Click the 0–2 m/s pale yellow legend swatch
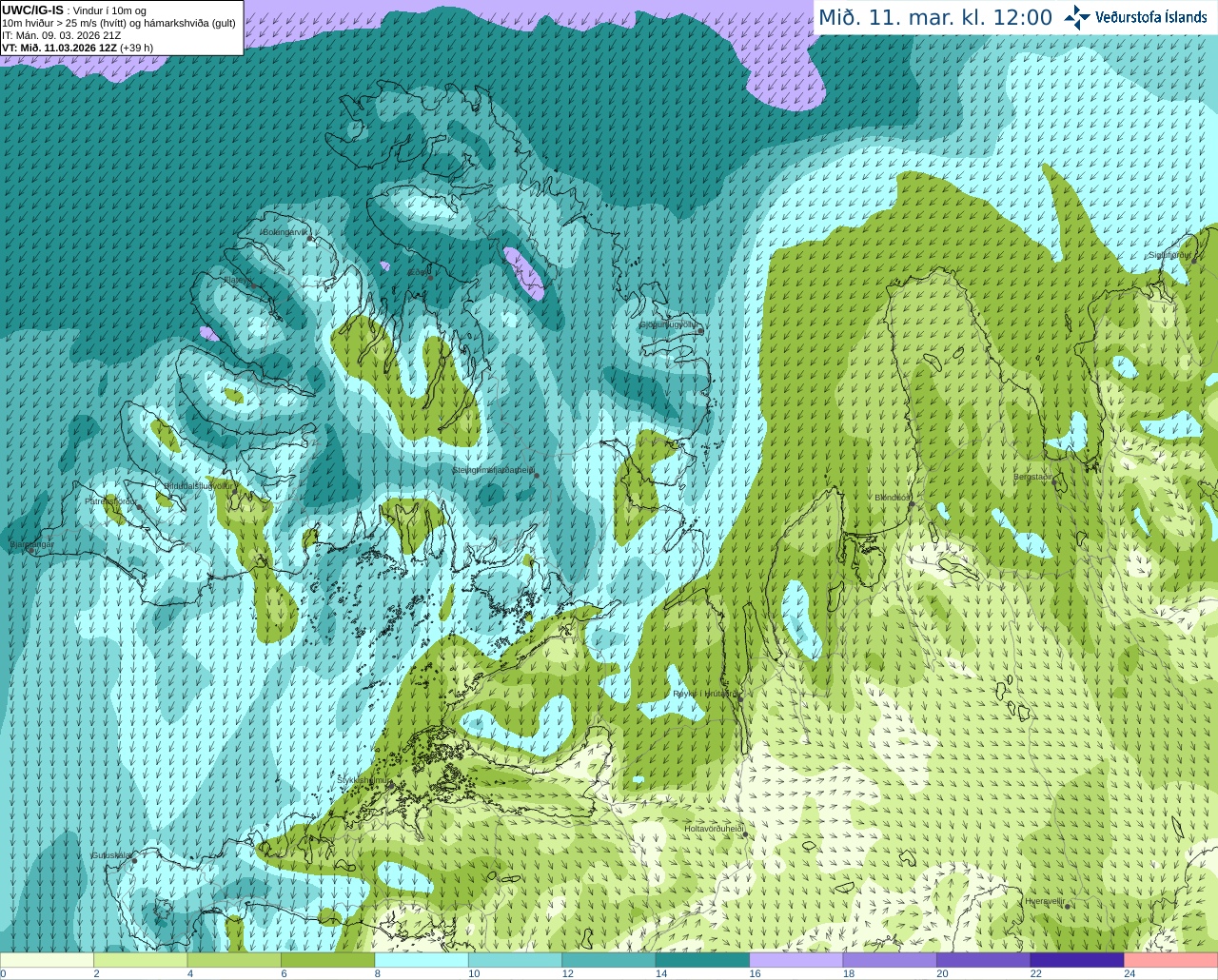 point(47,960)
